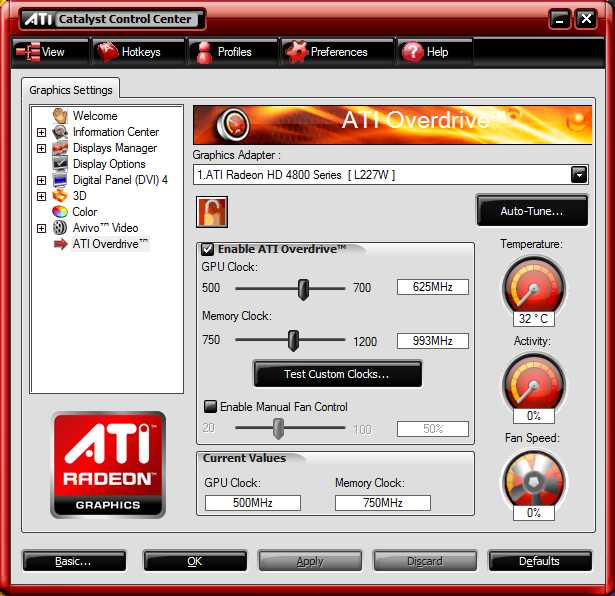Viewport: 615px width, 596px height.
Task: Enable Manual Fan Control checkbox
Action: 210,406
